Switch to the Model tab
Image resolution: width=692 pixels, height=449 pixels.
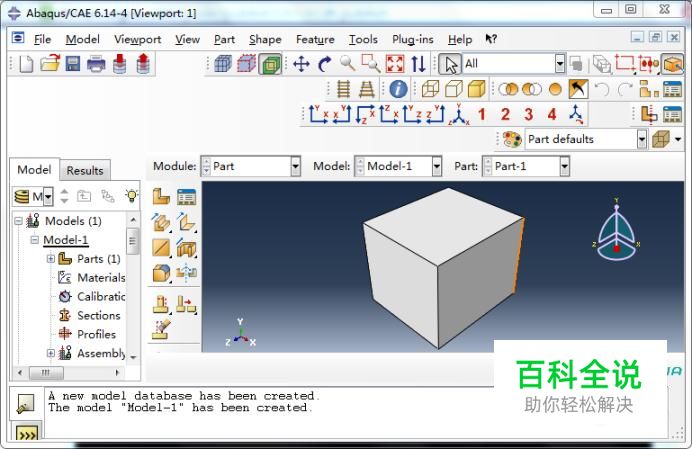(34, 170)
